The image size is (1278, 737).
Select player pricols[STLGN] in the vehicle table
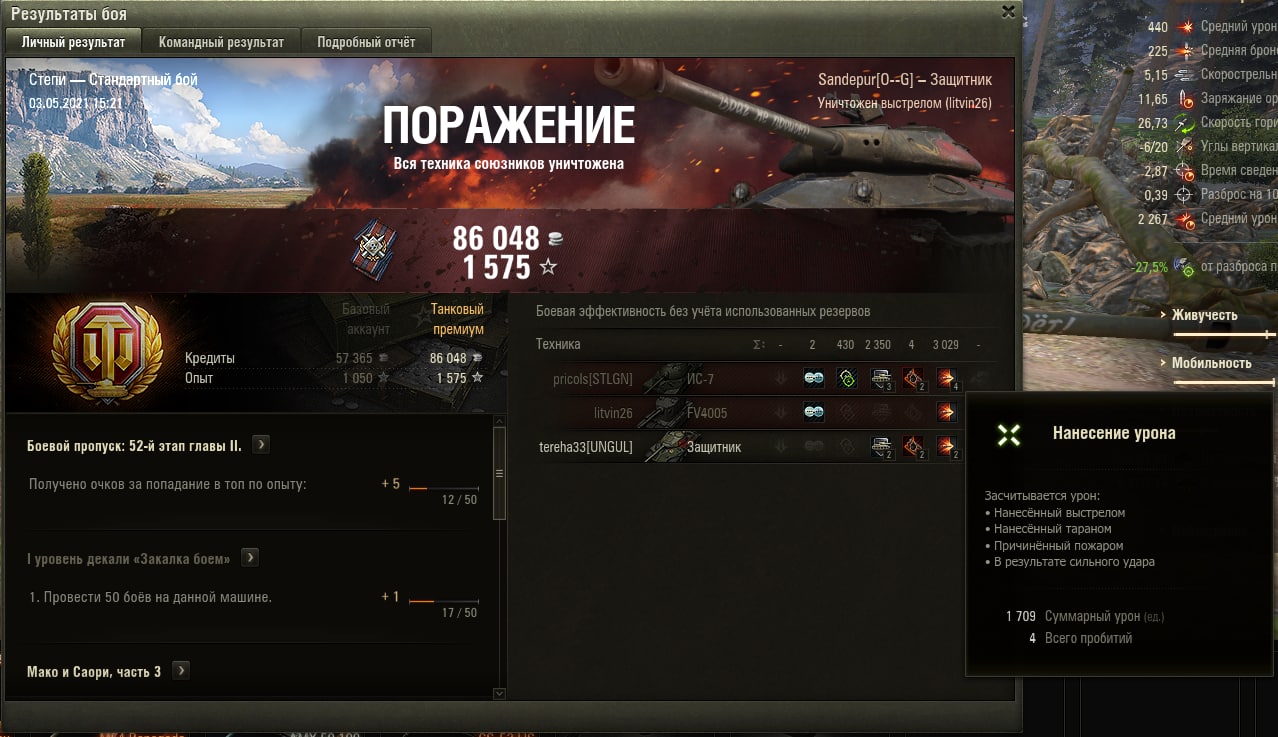pos(593,380)
